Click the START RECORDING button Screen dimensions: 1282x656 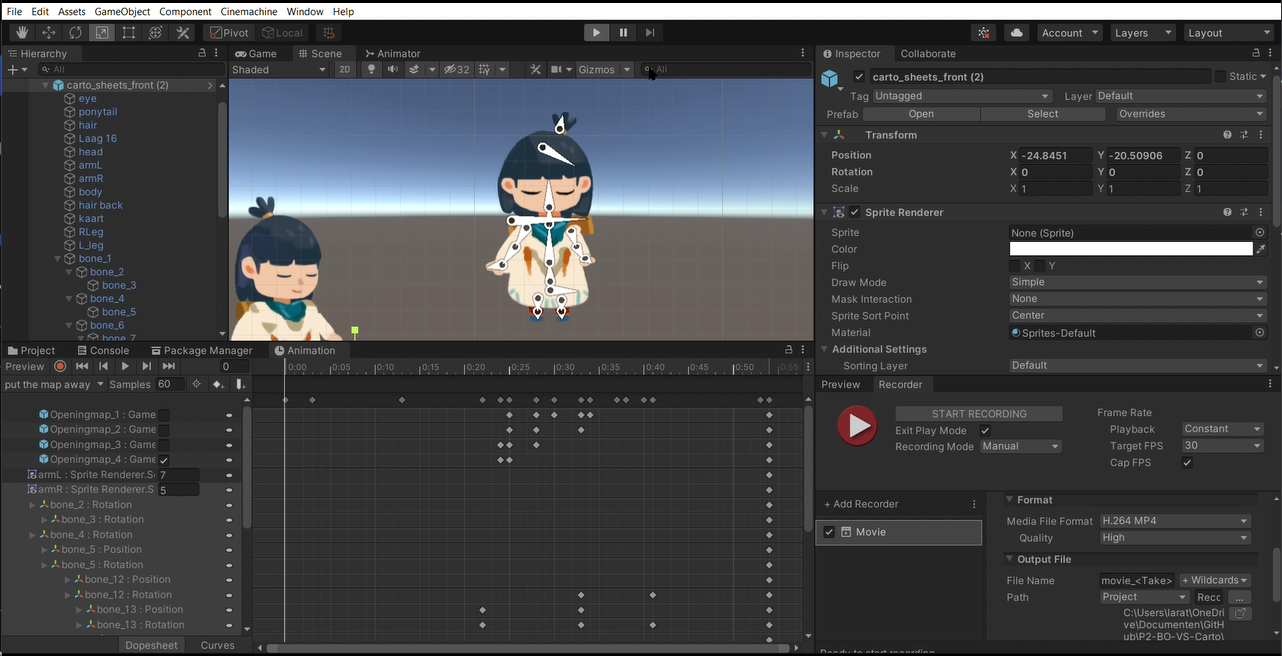(x=978, y=414)
